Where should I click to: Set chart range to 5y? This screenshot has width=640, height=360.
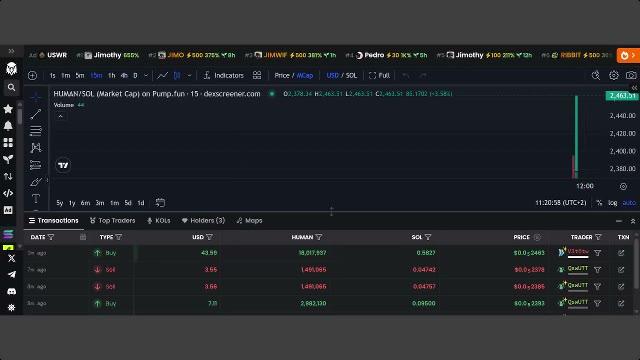[60, 203]
